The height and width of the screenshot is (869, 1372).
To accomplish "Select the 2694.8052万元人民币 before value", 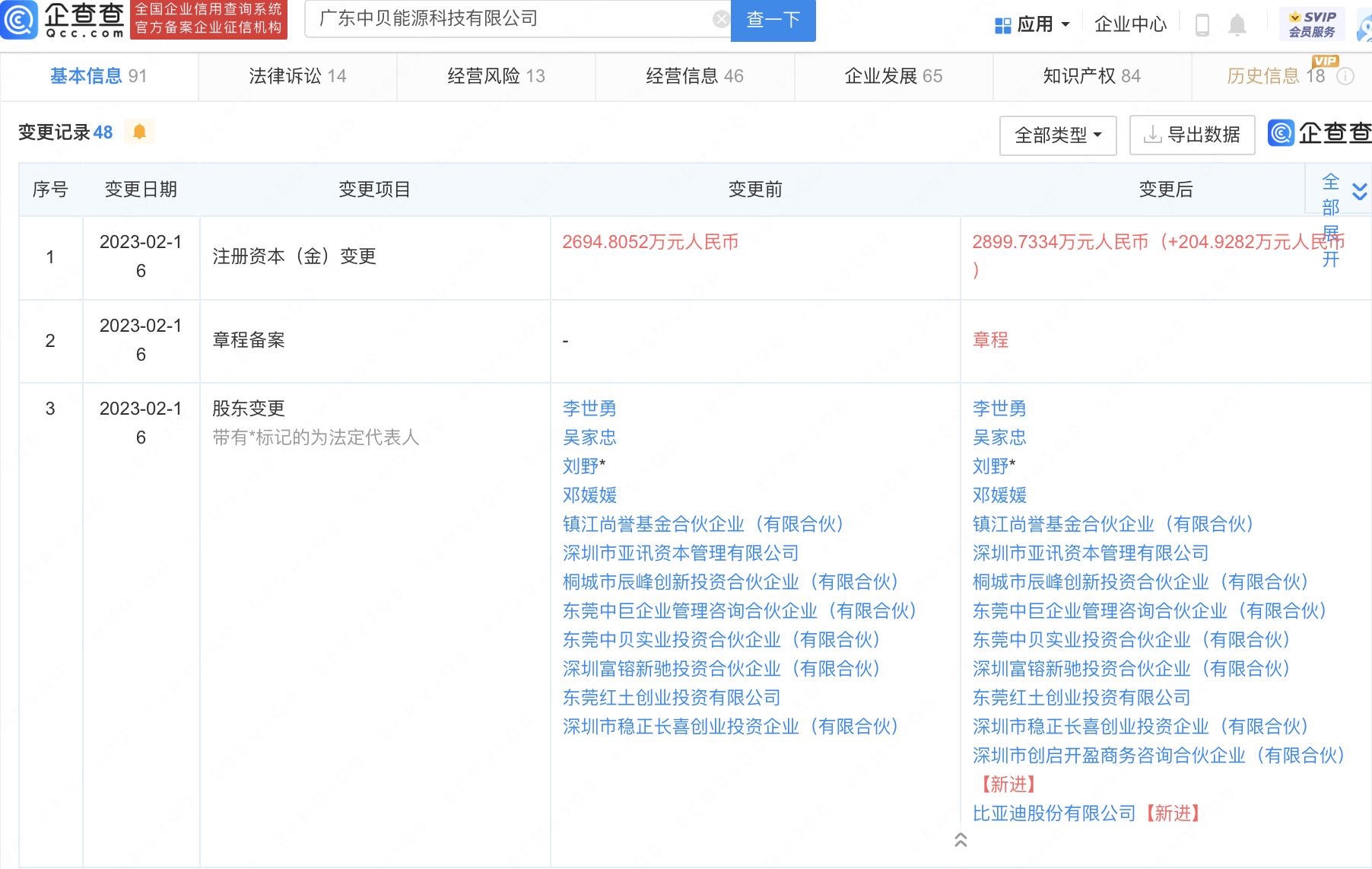I will (x=650, y=242).
